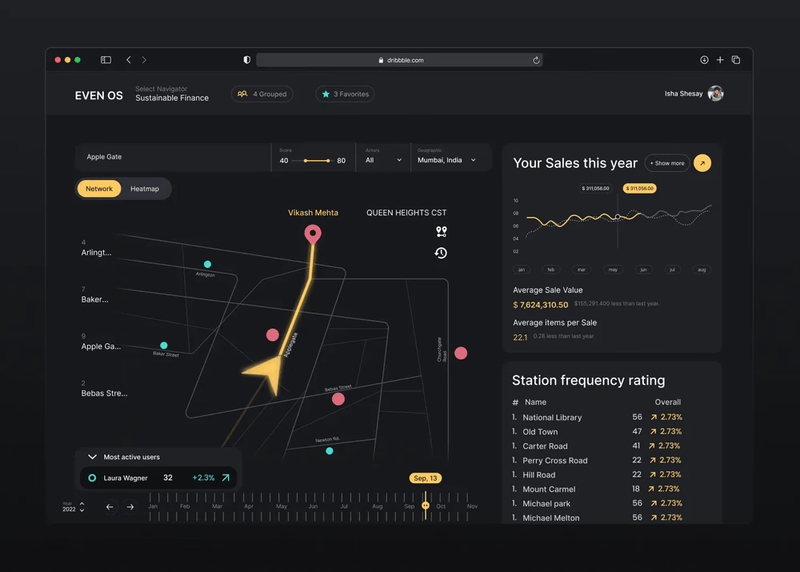Select the teal Baker Street station dot
Screen dimensions: 800x572
tap(164, 345)
